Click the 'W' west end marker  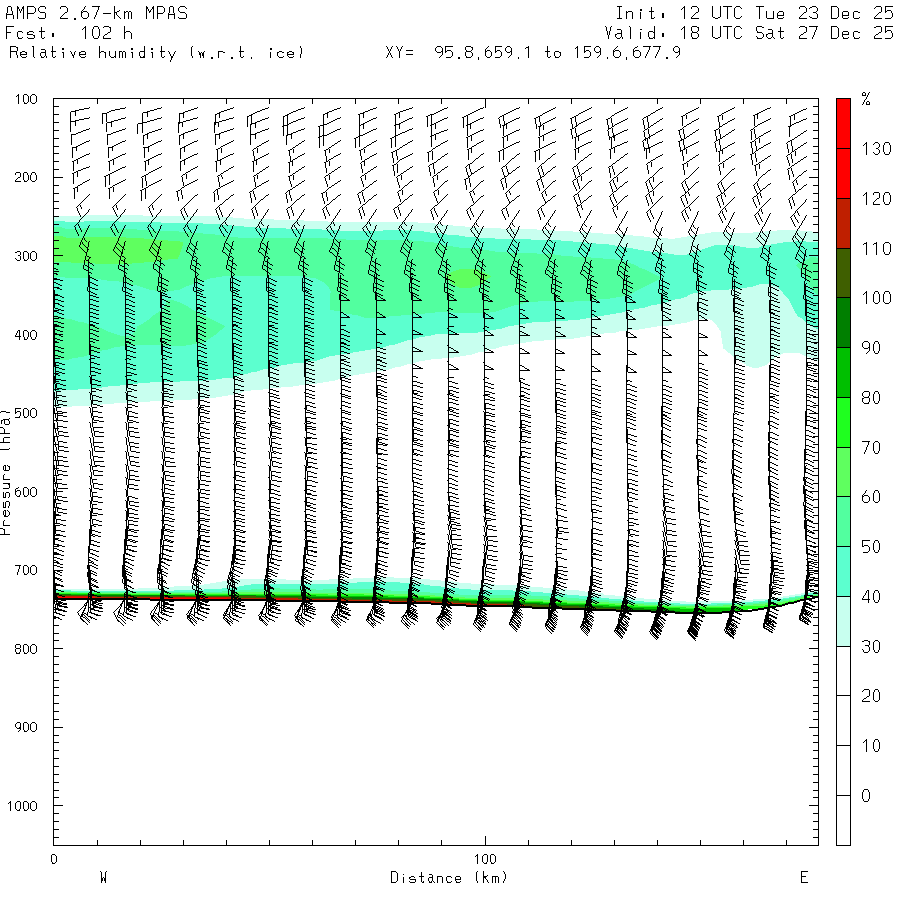pos(103,878)
